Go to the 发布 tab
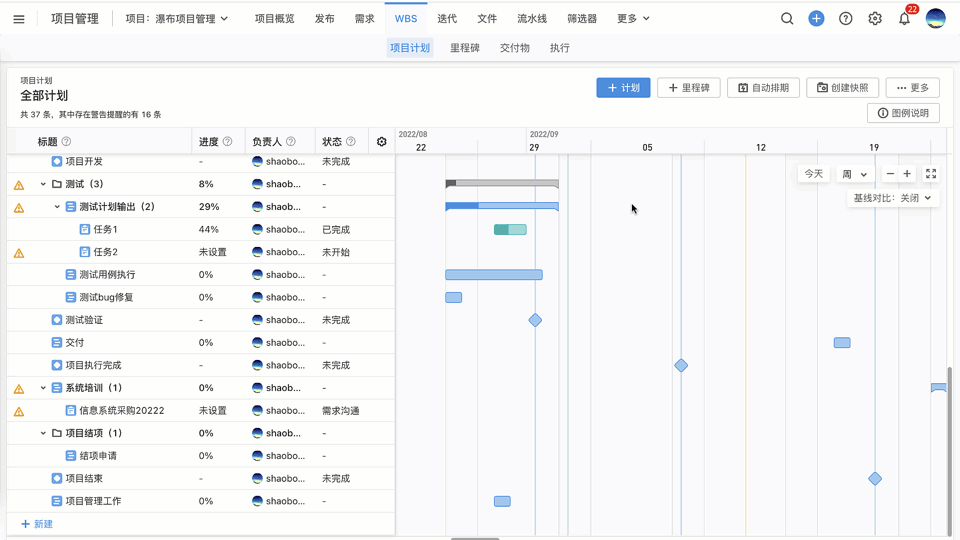Image resolution: width=960 pixels, height=540 pixels. pyautogui.click(x=324, y=18)
